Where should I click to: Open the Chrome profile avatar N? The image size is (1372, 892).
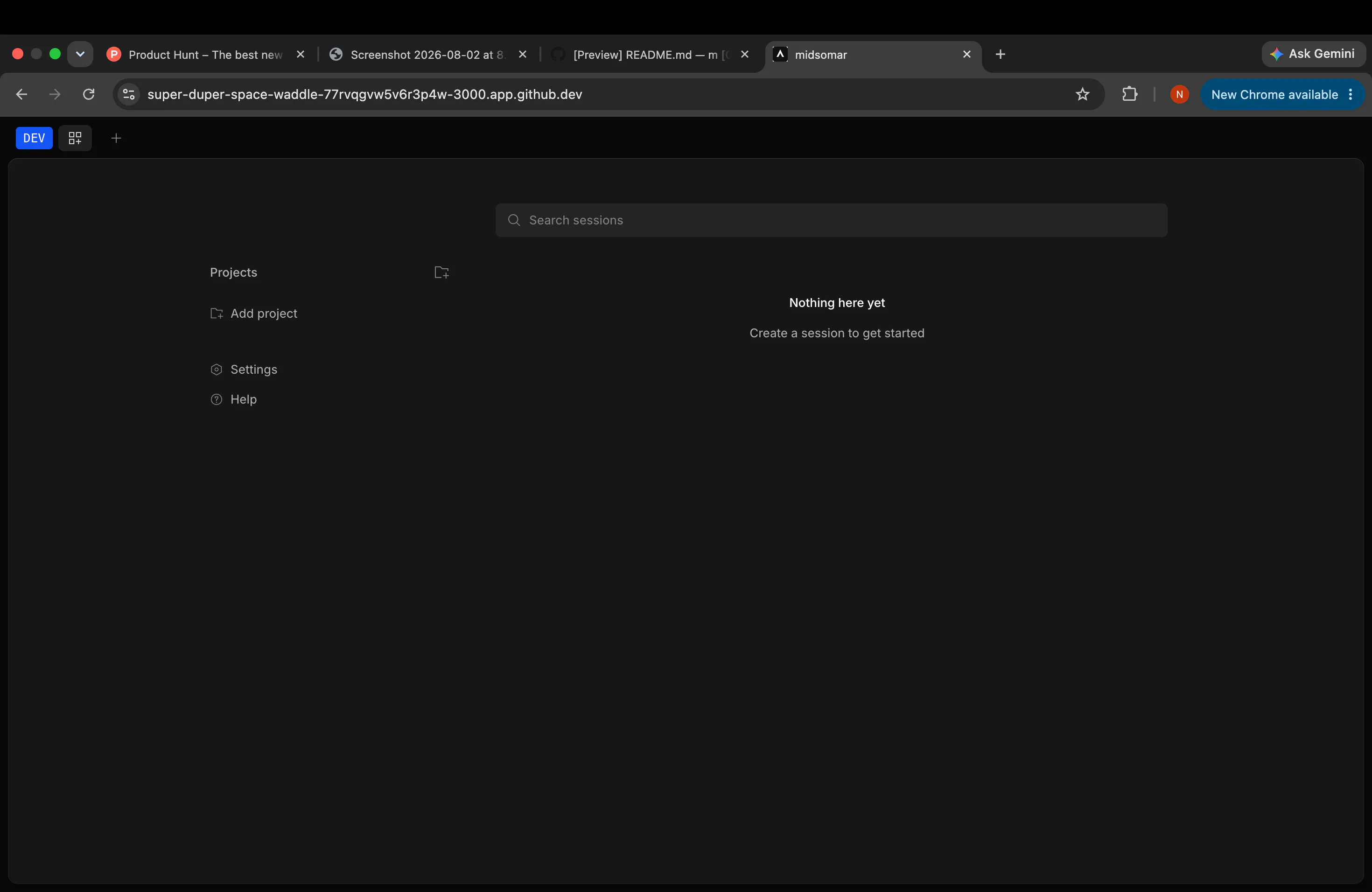pyautogui.click(x=1179, y=95)
